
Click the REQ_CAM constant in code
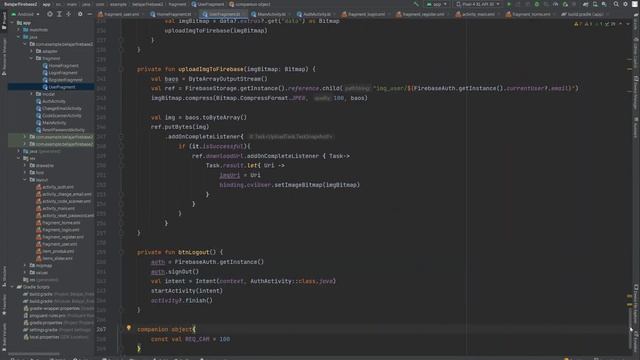(197, 339)
